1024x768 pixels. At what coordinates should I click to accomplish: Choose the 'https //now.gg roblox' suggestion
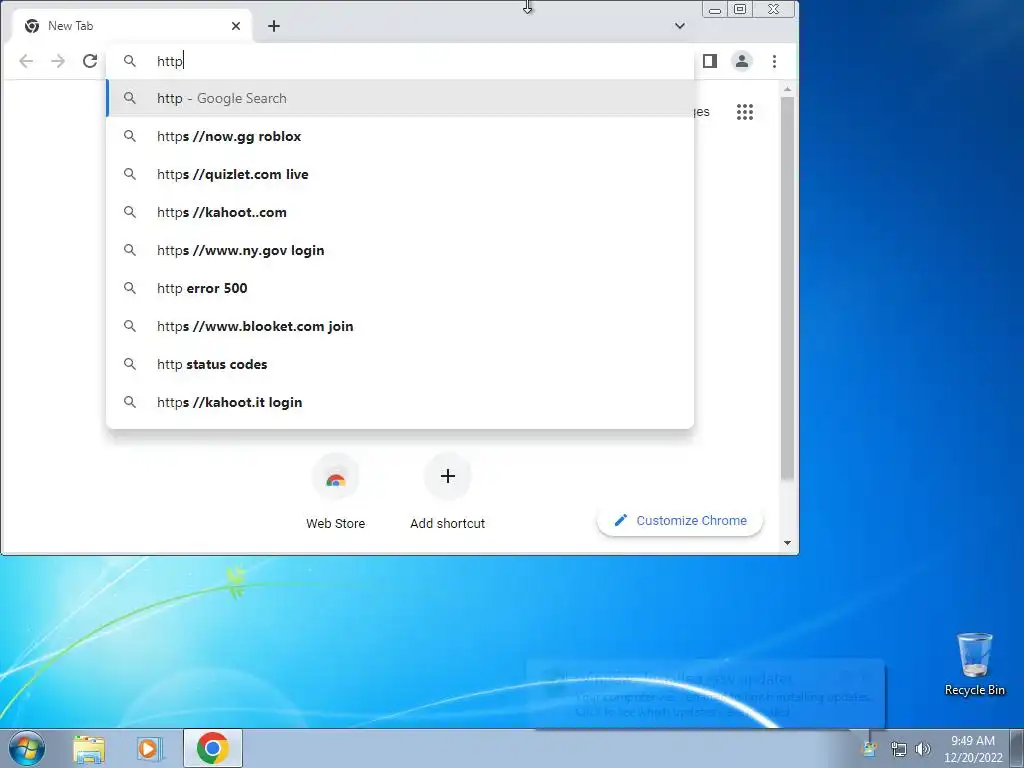(400, 136)
